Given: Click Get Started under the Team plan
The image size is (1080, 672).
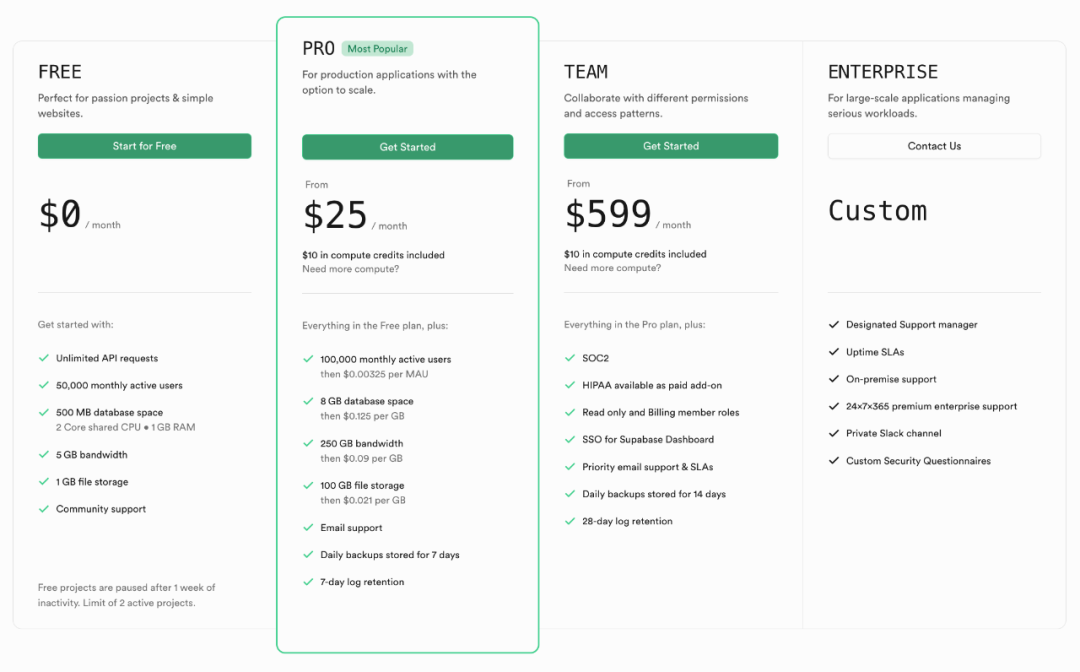Looking at the screenshot, I should [670, 146].
